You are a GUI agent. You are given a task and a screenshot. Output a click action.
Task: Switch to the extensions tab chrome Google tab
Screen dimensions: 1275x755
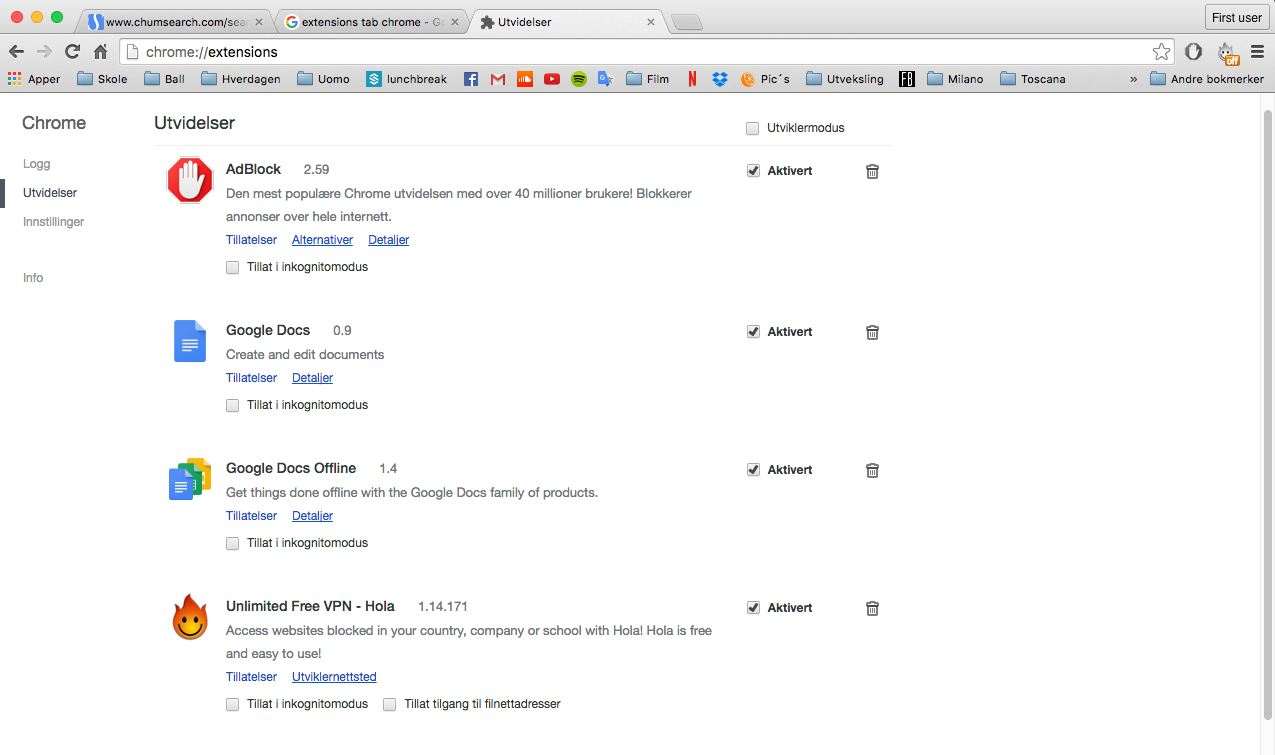372,21
